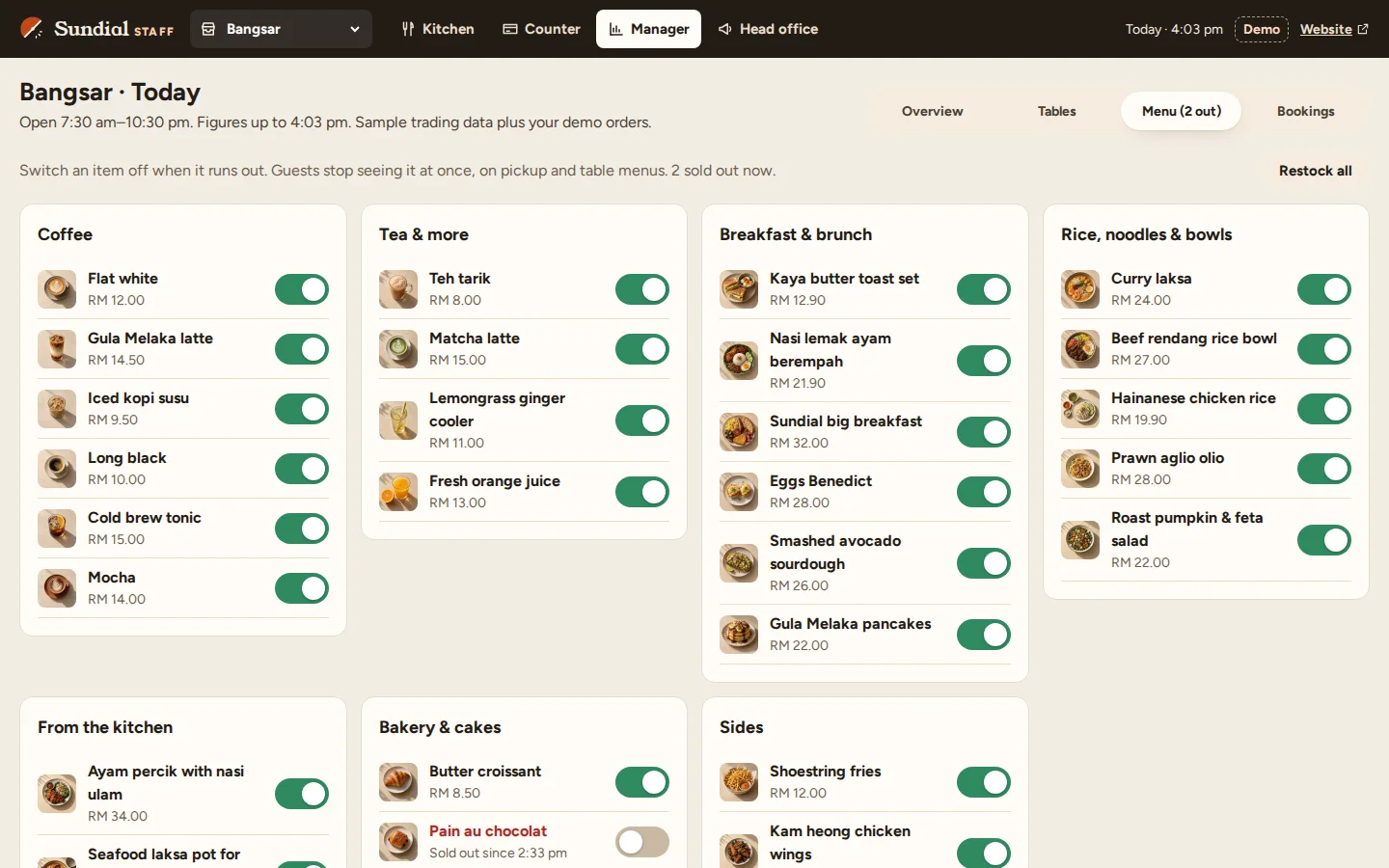Image resolution: width=1389 pixels, height=868 pixels.
Task: Switch off Flat white availability
Action: click(302, 289)
